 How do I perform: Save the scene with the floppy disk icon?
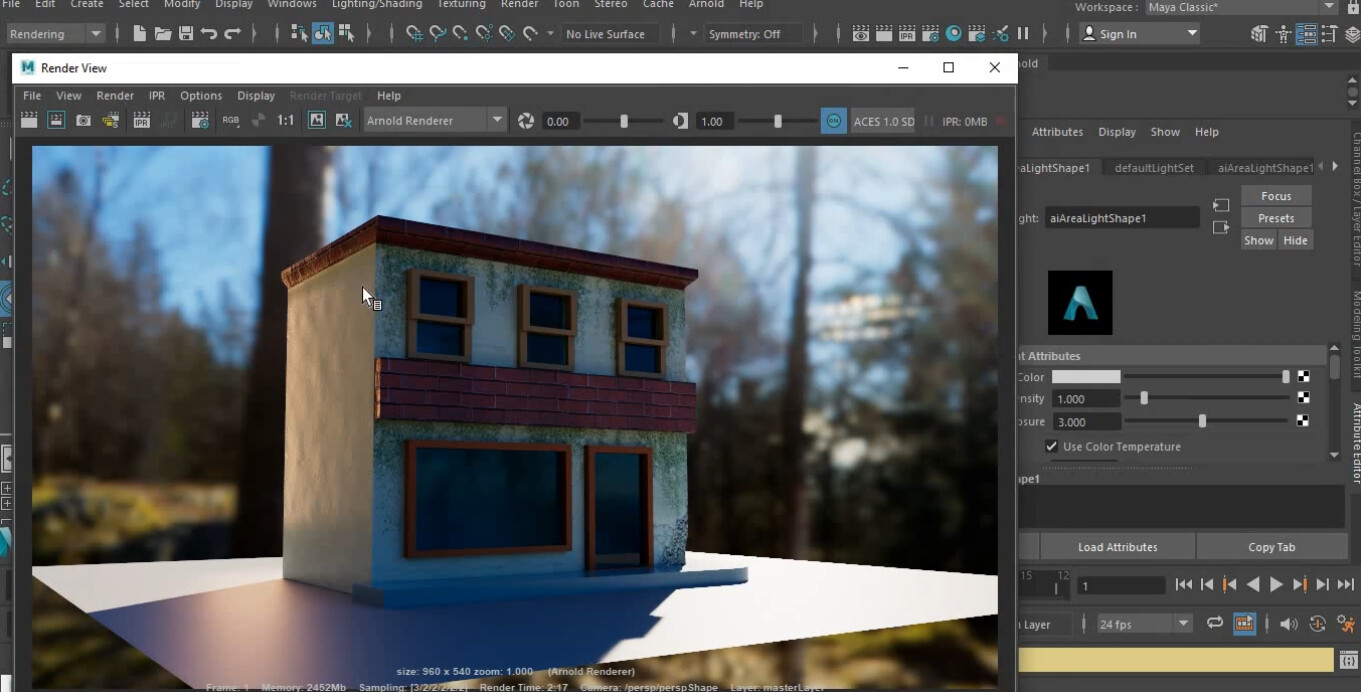point(186,34)
